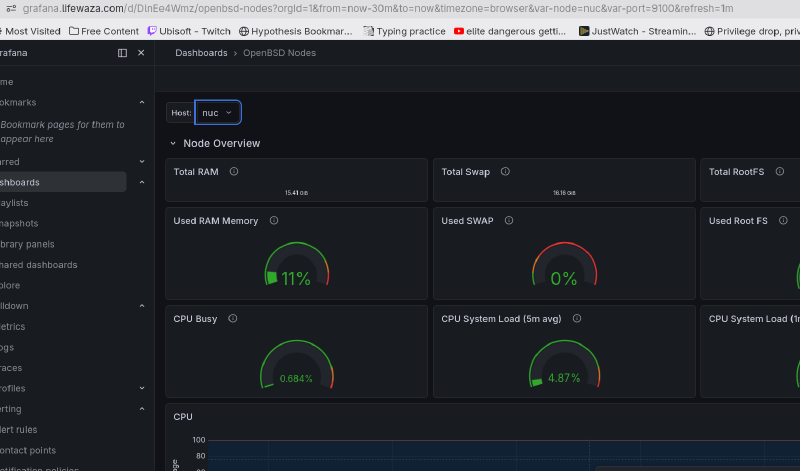Open the CPU Busy info icon
This screenshot has width=800, height=471.
click(x=233, y=318)
